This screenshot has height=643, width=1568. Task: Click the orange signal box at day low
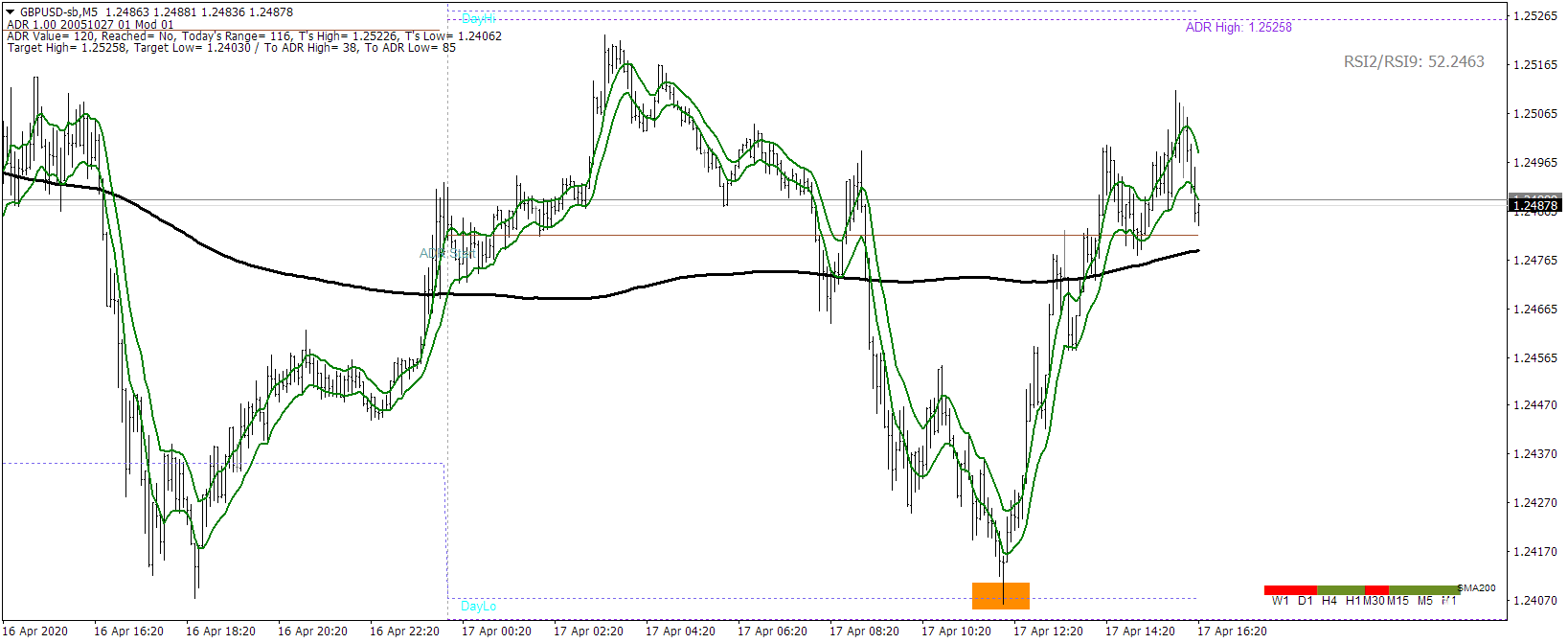tap(1001, 595)
